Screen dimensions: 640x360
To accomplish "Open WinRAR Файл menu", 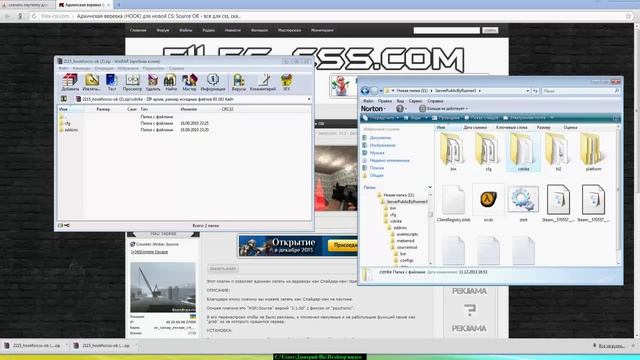I will point(63,68).
